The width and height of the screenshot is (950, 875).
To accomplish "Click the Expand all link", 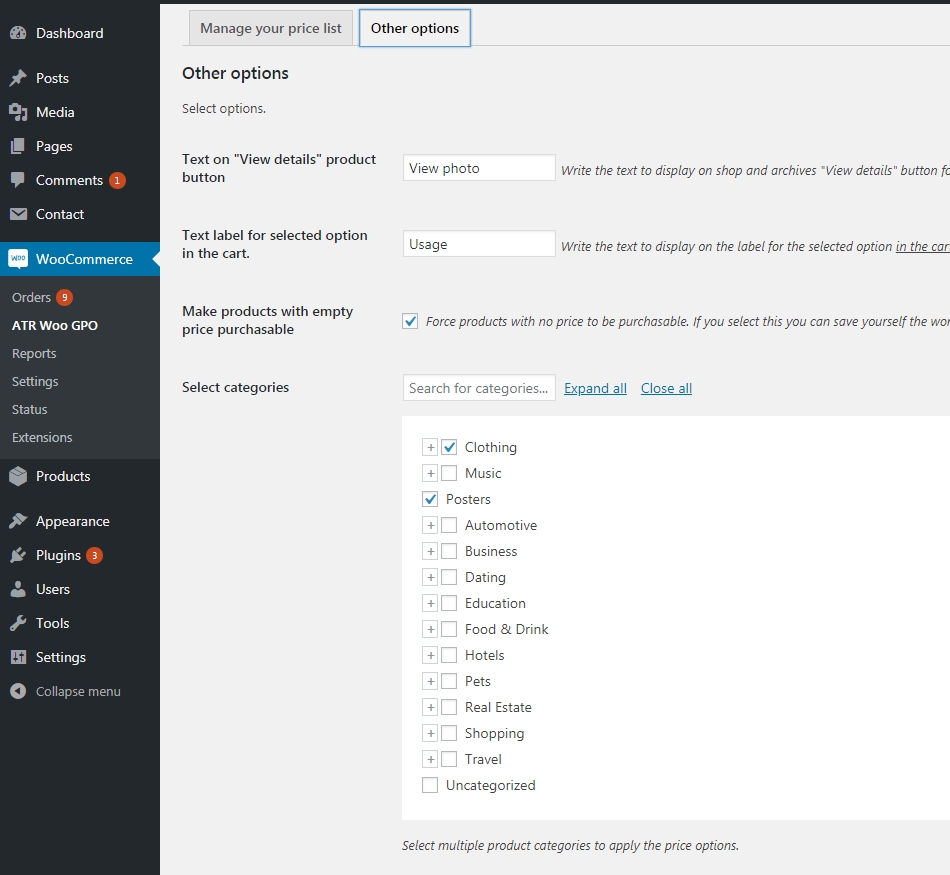I will (x=596, y=388).
